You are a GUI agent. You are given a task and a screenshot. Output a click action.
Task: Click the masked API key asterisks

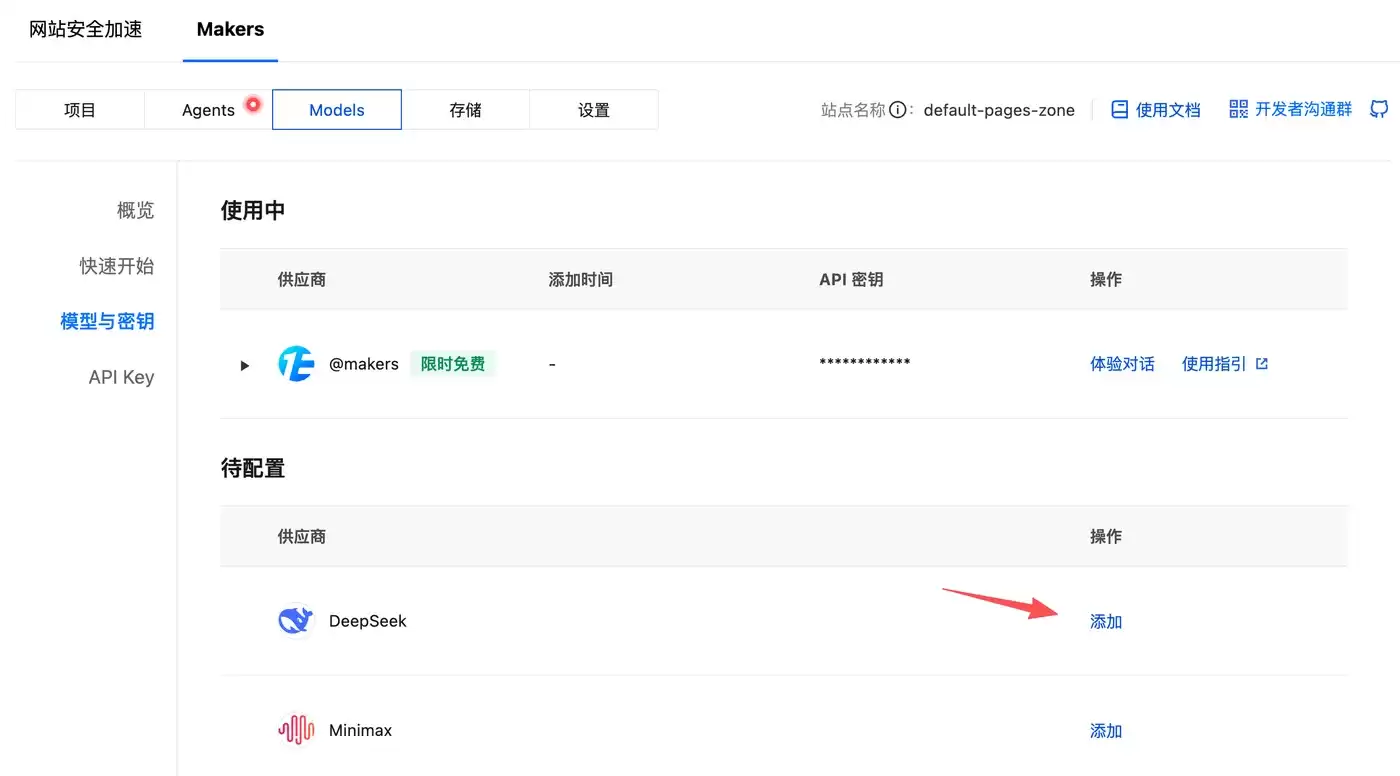click(x=865, y=362)
